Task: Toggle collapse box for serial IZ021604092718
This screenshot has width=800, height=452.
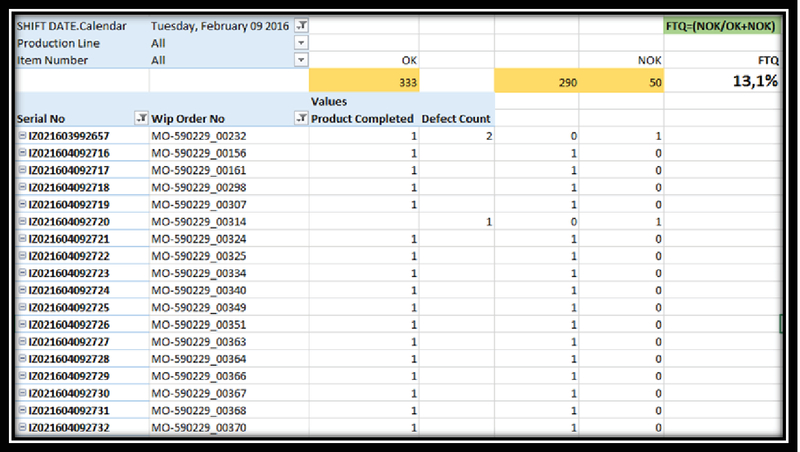Action: [22, 188]
